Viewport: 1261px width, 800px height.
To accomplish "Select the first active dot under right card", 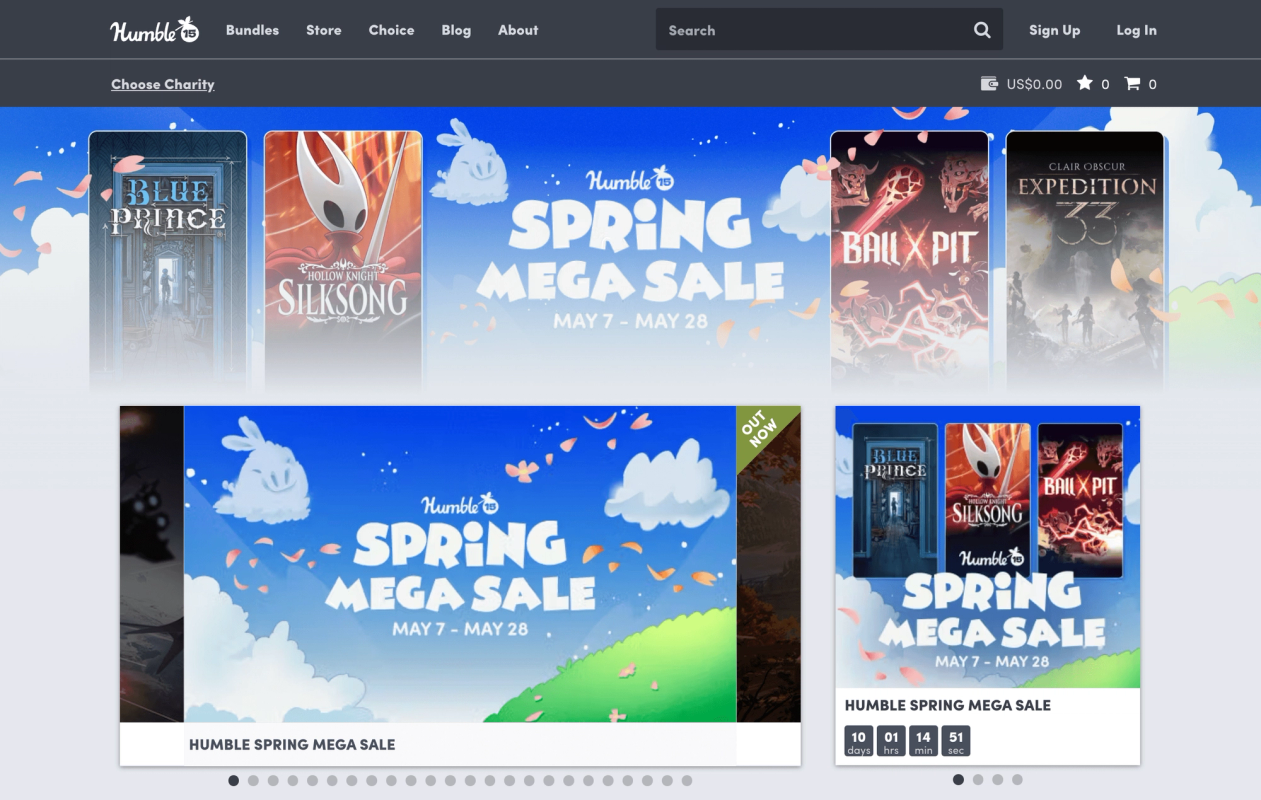I will [958, 779].
